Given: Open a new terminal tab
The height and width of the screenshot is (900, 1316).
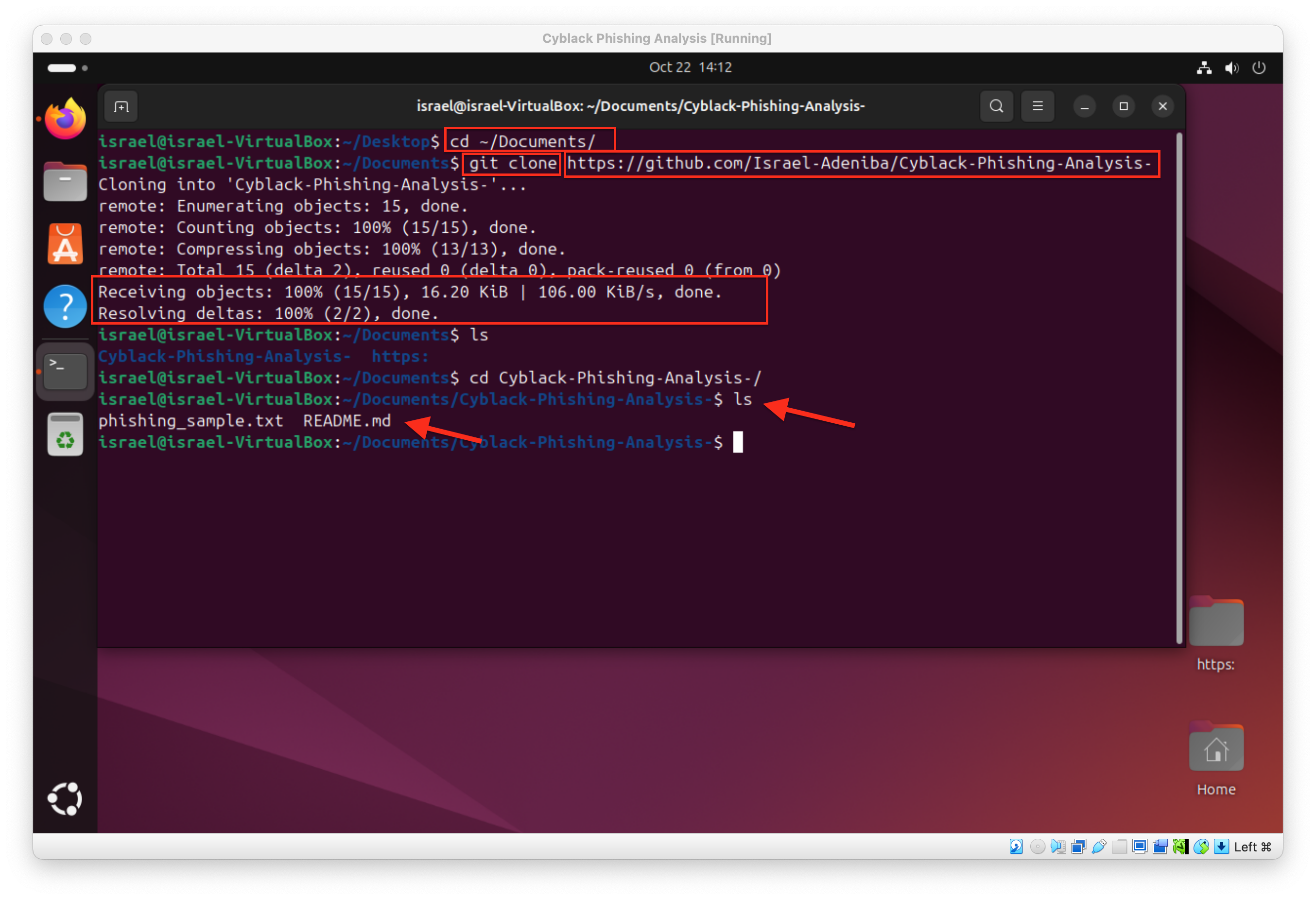Looking at the screenshot, I should coord(121,106).
